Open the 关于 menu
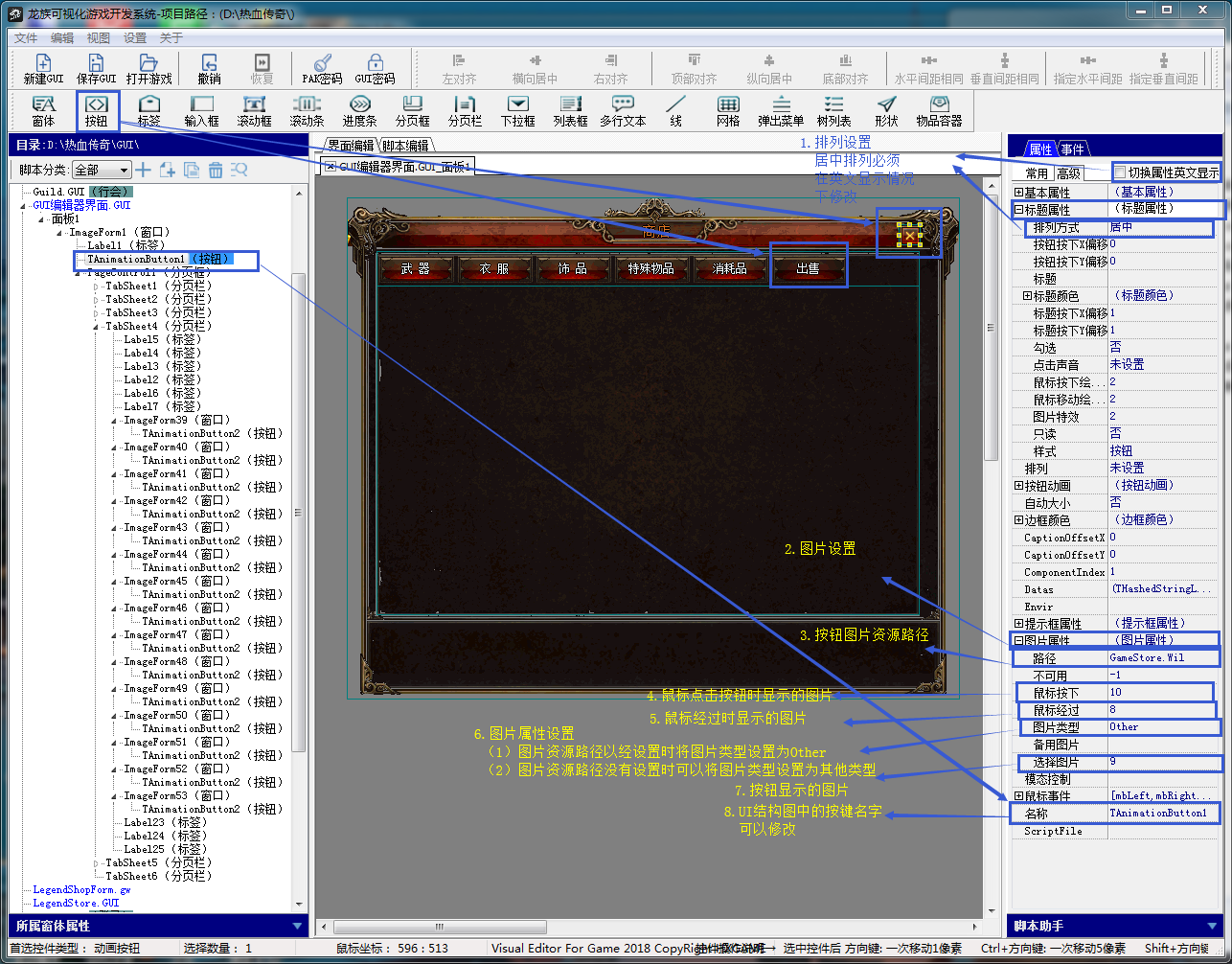Viewport: 1232px width, 964px height. coord(171,38)
